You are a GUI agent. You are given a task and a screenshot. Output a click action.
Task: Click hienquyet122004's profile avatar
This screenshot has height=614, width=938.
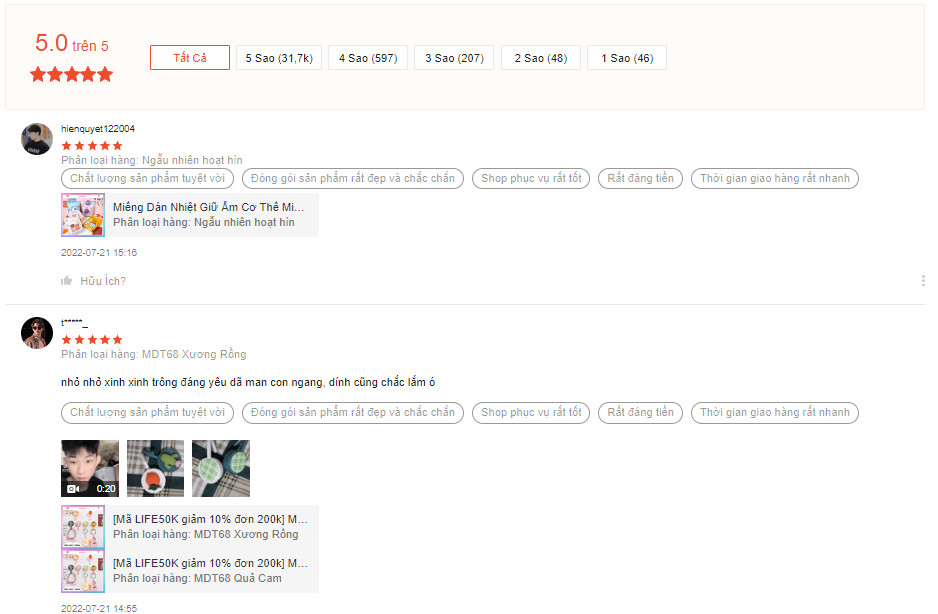pyautogui.click(x=37, y=139)
